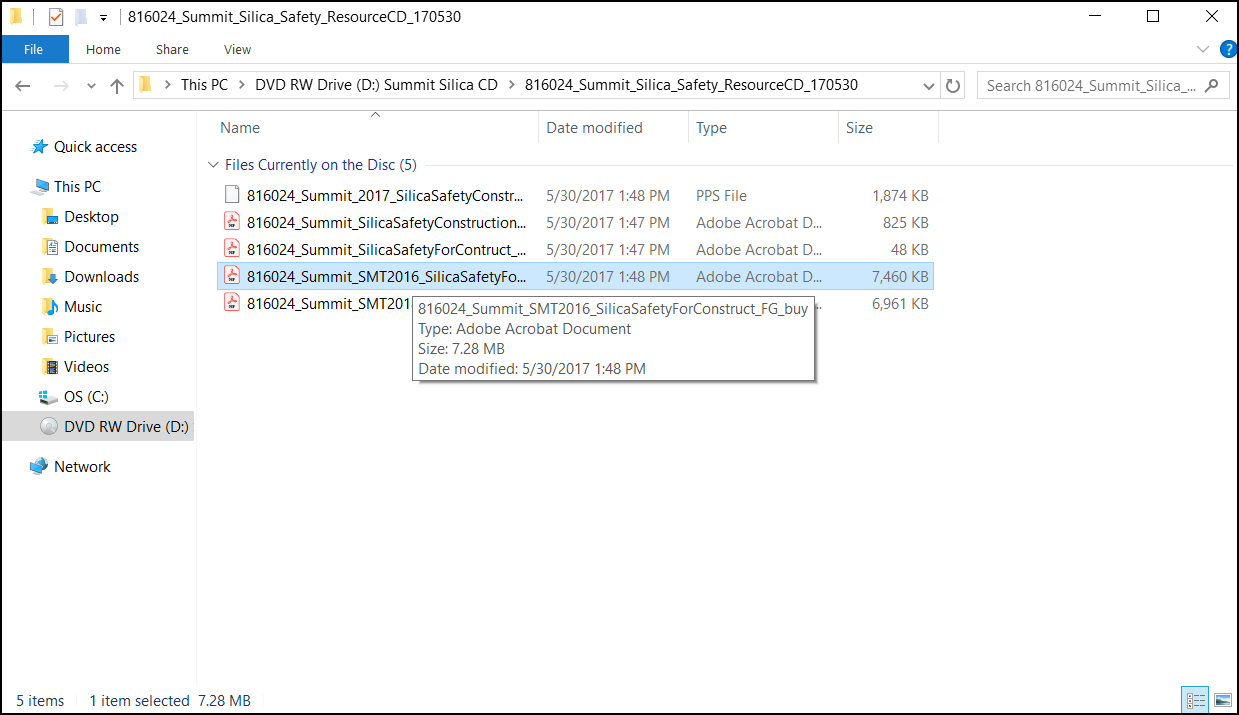Switch to the Share ribbon tab
This screenshot has height=715, width=1239.
click(x=172, y=49)
